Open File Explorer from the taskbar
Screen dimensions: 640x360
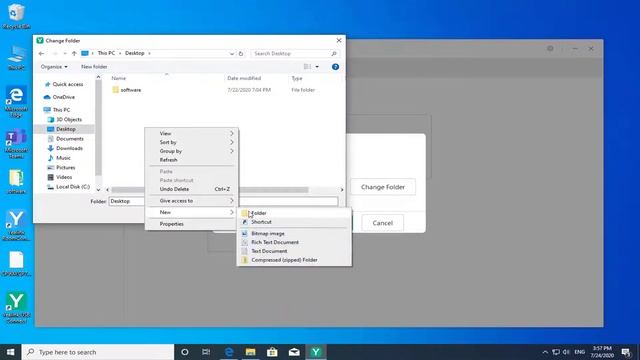[250, 352]
